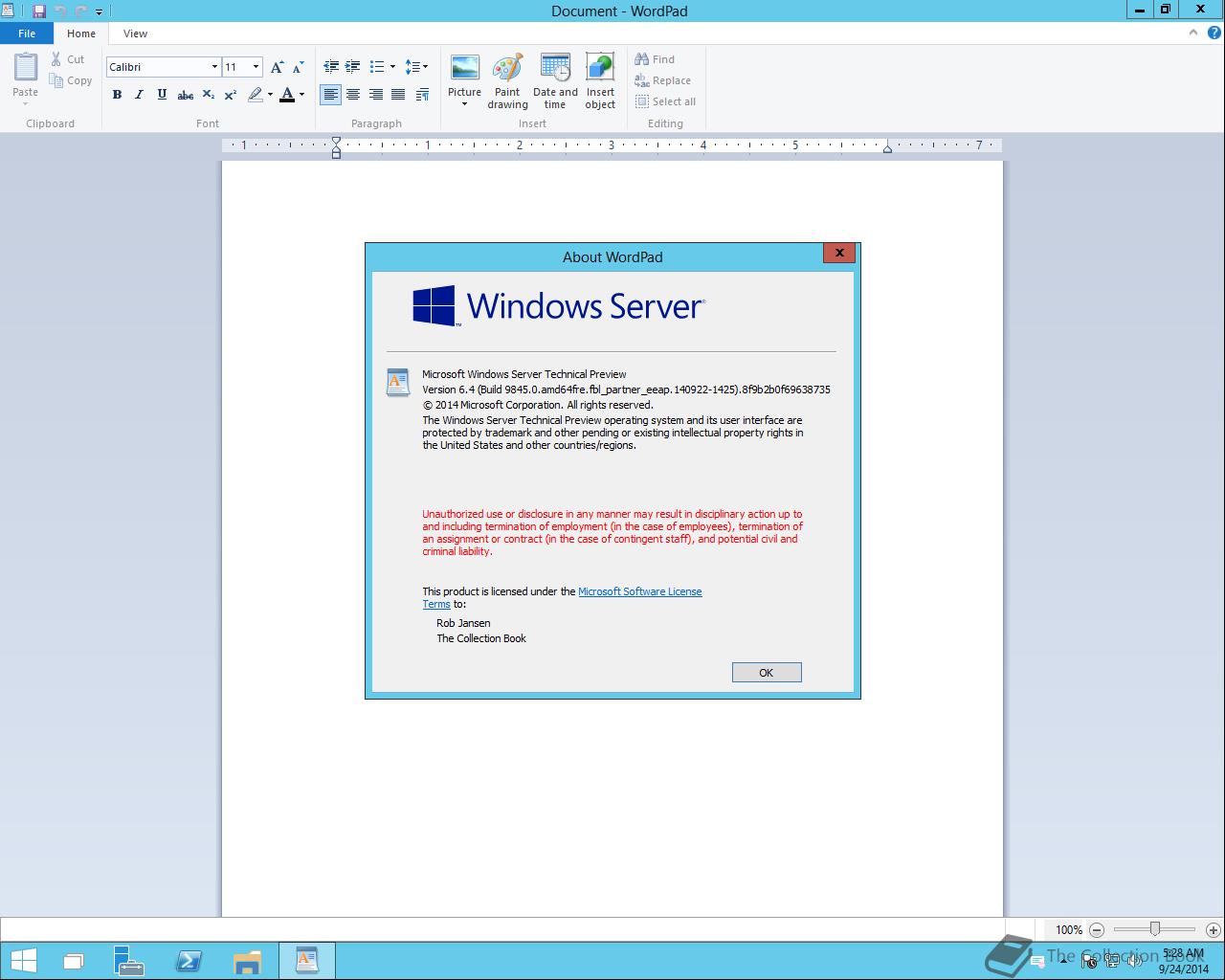Click the Paste clipboard icon
The image size is (1225, 980).
(26, 67)
